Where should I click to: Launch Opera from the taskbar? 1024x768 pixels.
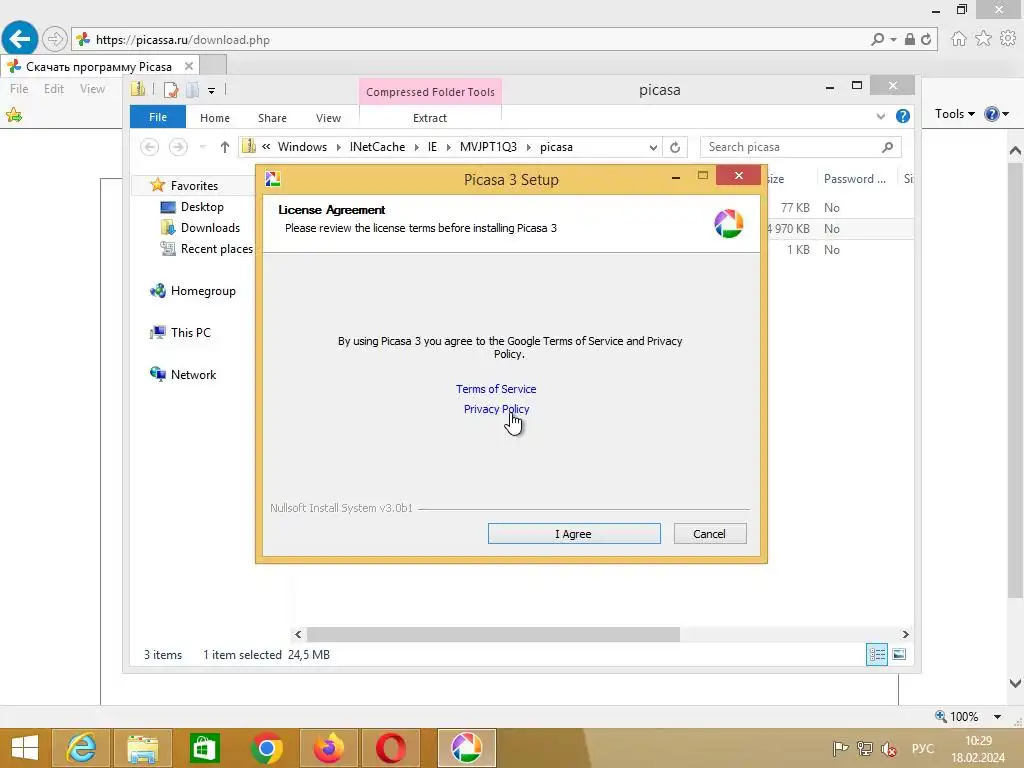coord(391,748)
